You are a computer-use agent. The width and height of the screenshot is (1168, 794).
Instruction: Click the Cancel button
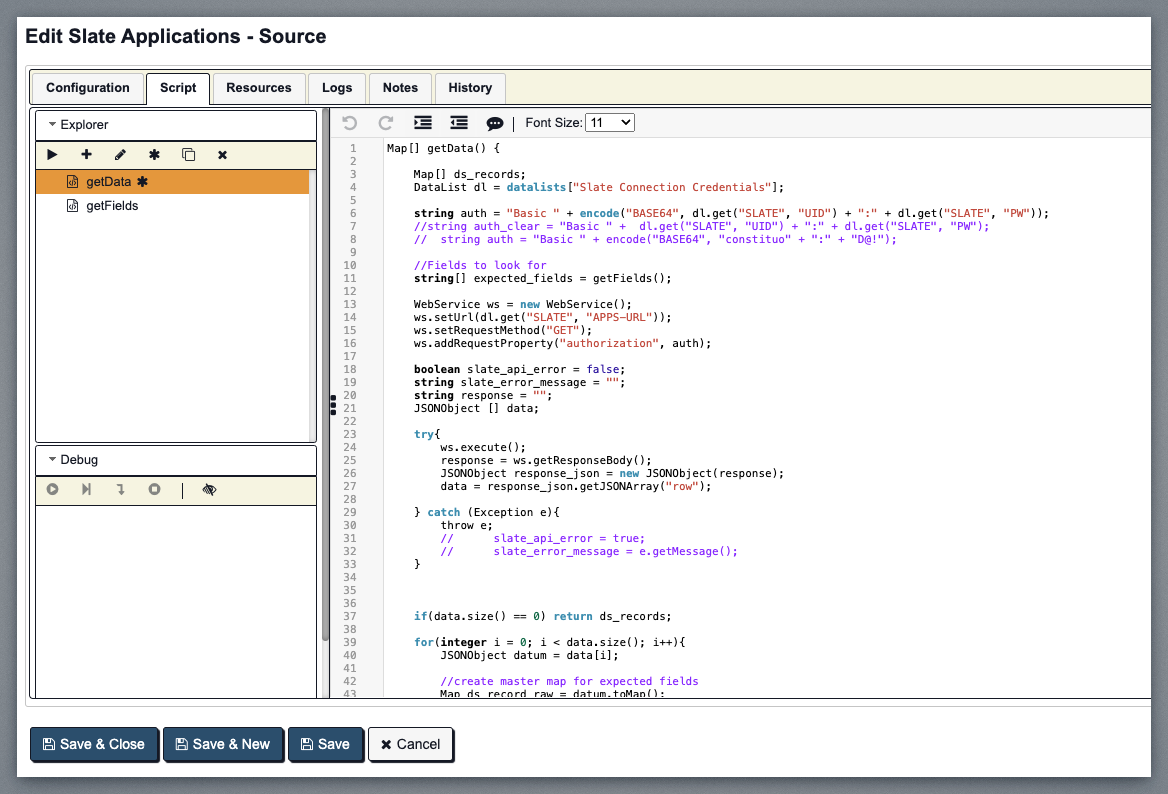click(x=410, y=744)
